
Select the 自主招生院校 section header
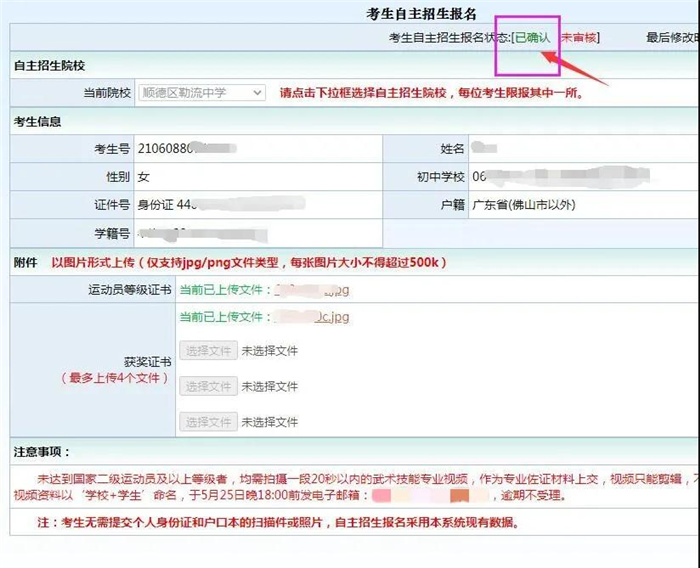pyautogui.click(x=50, y=66)
